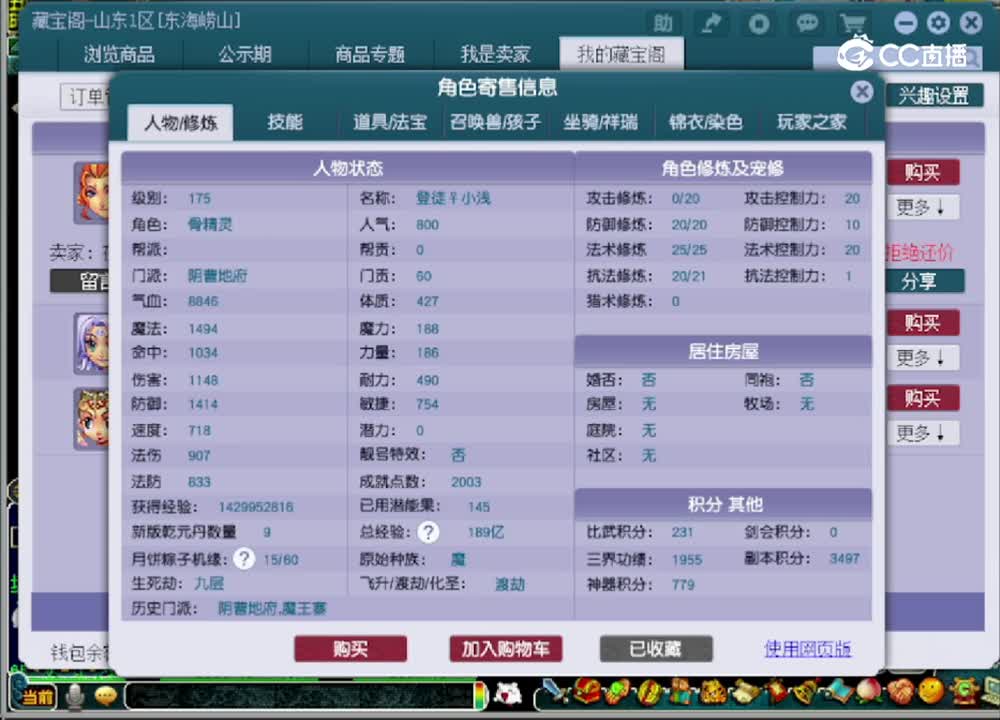Click the 助 help icon in title bar
The height and width of the screenshot is (720, 1000).
click(x=663, y=22)
